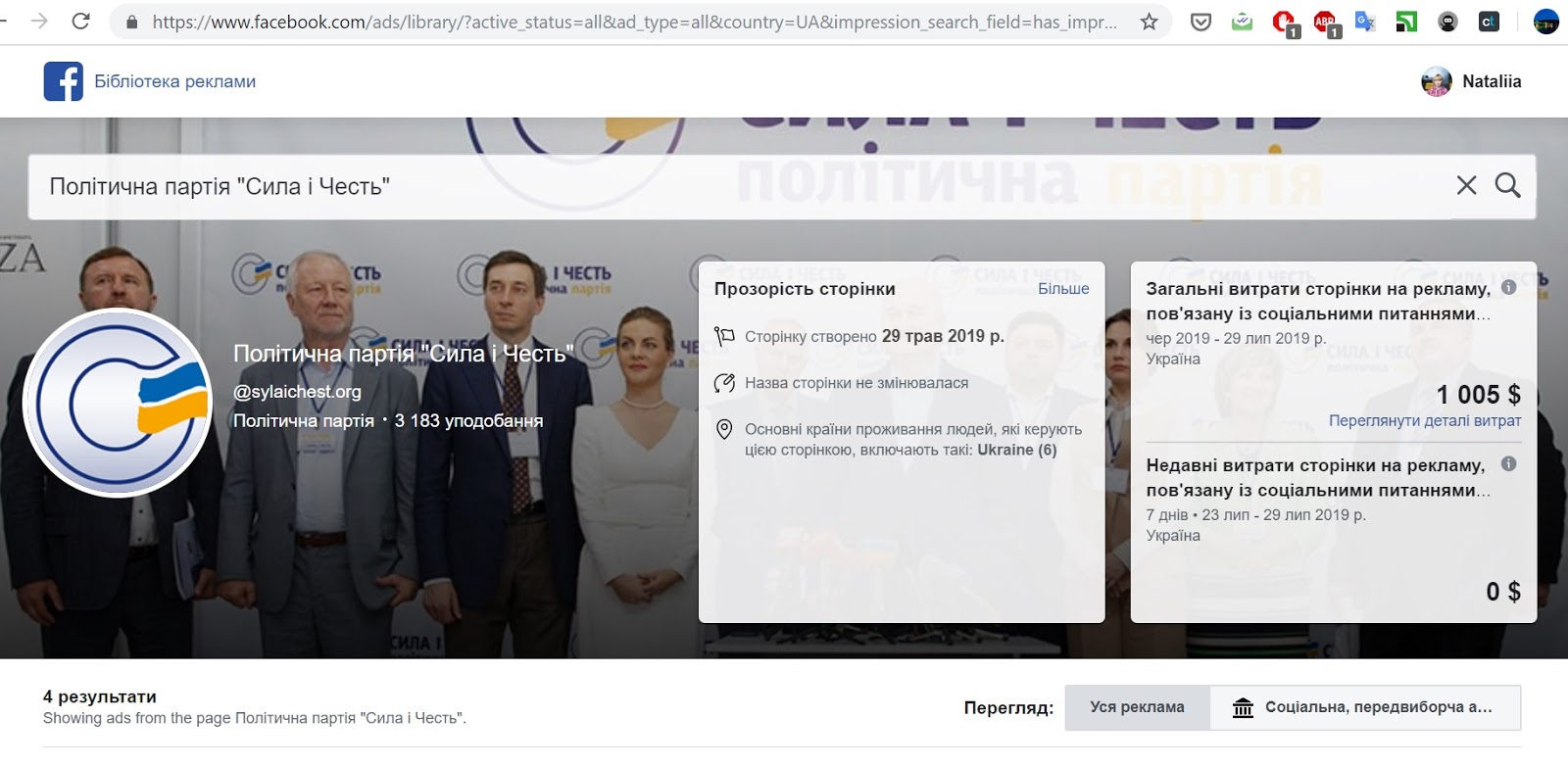
Task: Click the Facebook logo icon
Action: [63, 81]
